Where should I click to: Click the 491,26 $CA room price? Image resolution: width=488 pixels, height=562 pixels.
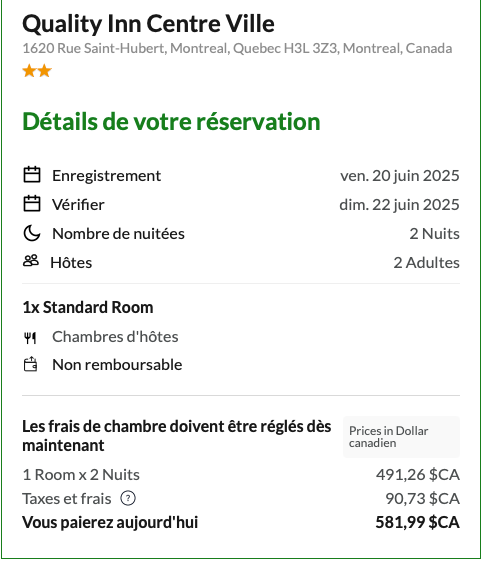pos(418,475)
